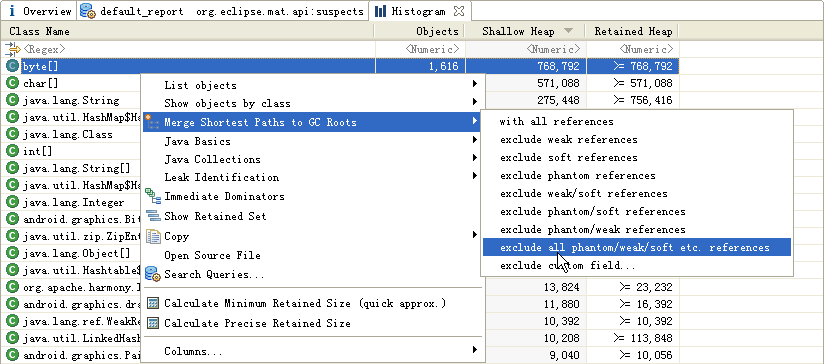Click the Class Name column header

click(187, 31)
